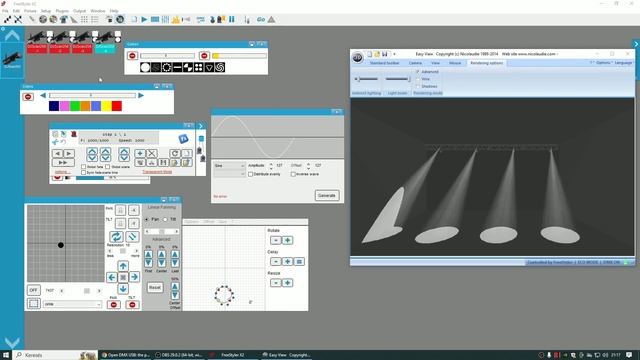Toggle the Advanced checkbox in Easy View
The height and width of the screenshot is (360, 640).
(x=418, y=71)
